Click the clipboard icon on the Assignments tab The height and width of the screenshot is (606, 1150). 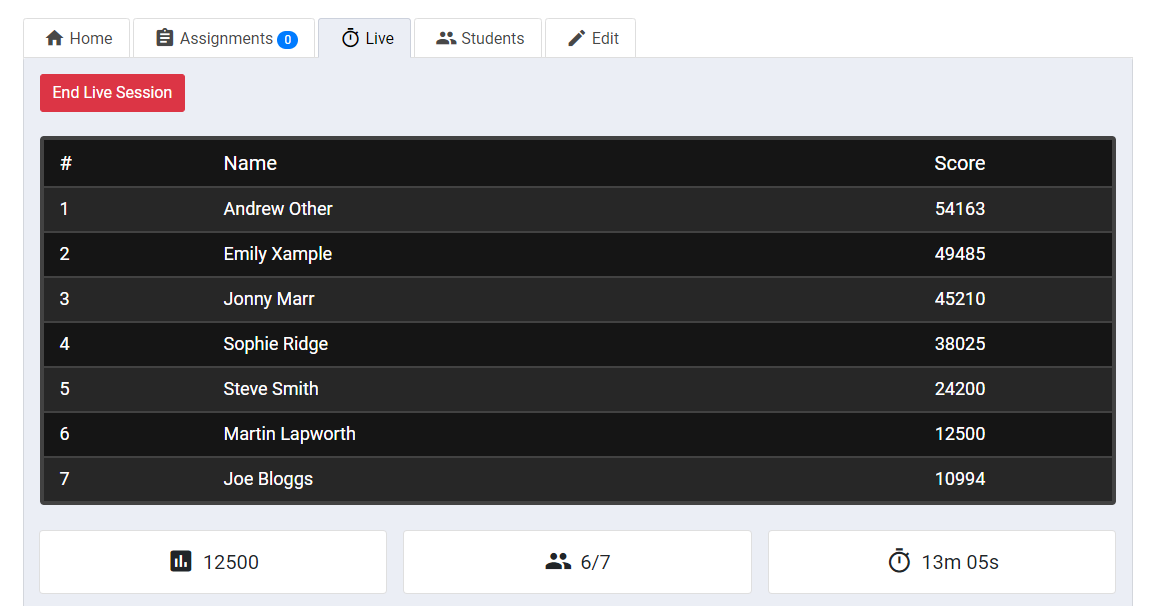(161, 37)
